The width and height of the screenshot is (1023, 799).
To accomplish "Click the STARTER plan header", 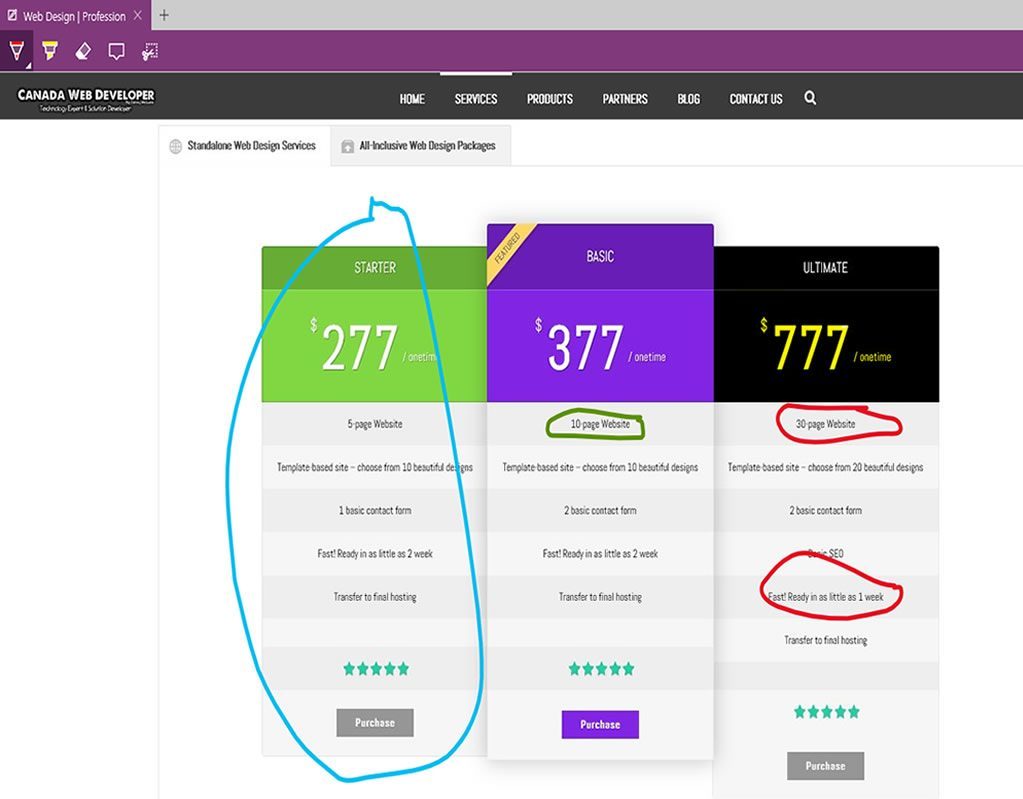I will [374, 267].
